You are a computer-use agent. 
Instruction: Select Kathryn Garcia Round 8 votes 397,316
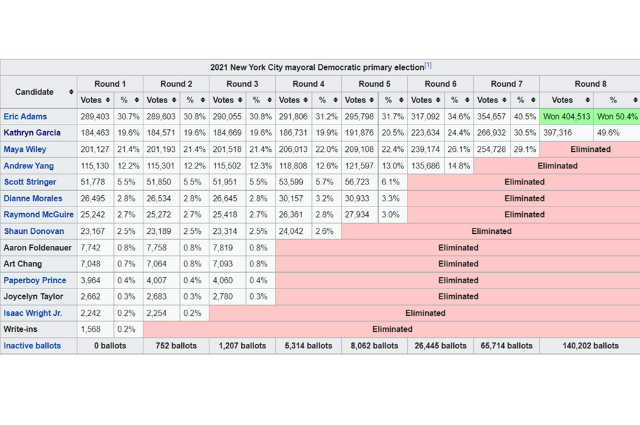[567, 133]
